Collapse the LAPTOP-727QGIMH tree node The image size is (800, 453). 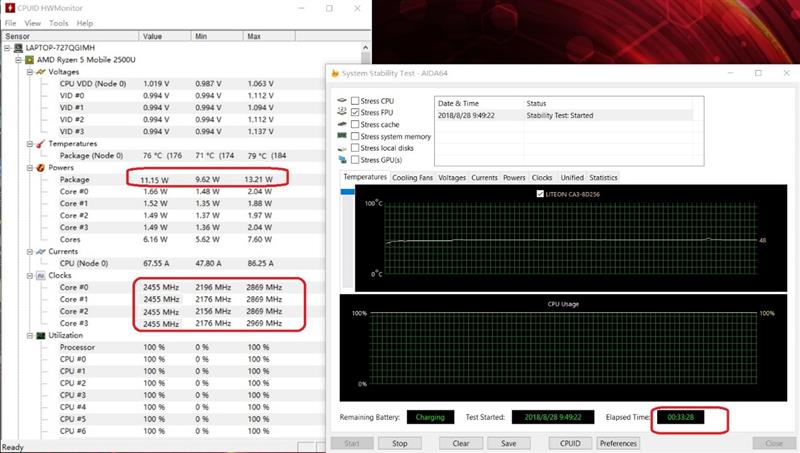tap(7, 48)
